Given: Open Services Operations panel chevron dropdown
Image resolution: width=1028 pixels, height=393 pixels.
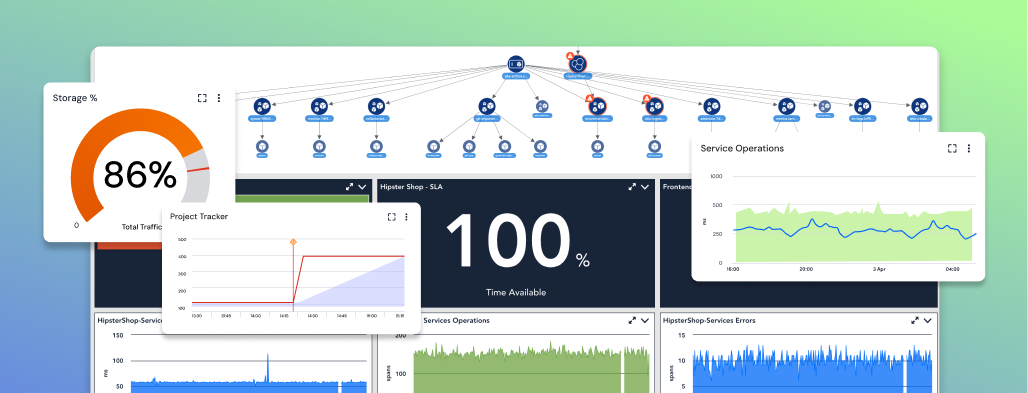Looking at the screenshot, I should click(x=645, y=321).
